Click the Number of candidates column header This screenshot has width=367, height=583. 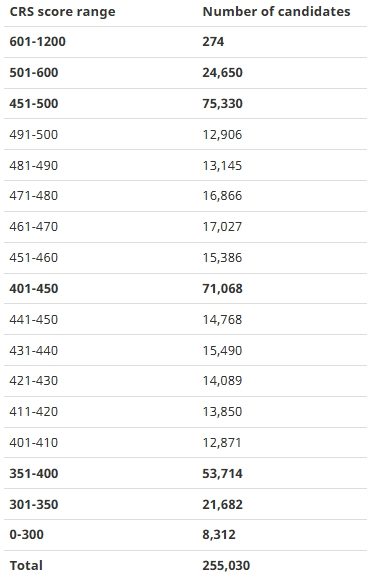pos(276,12)
